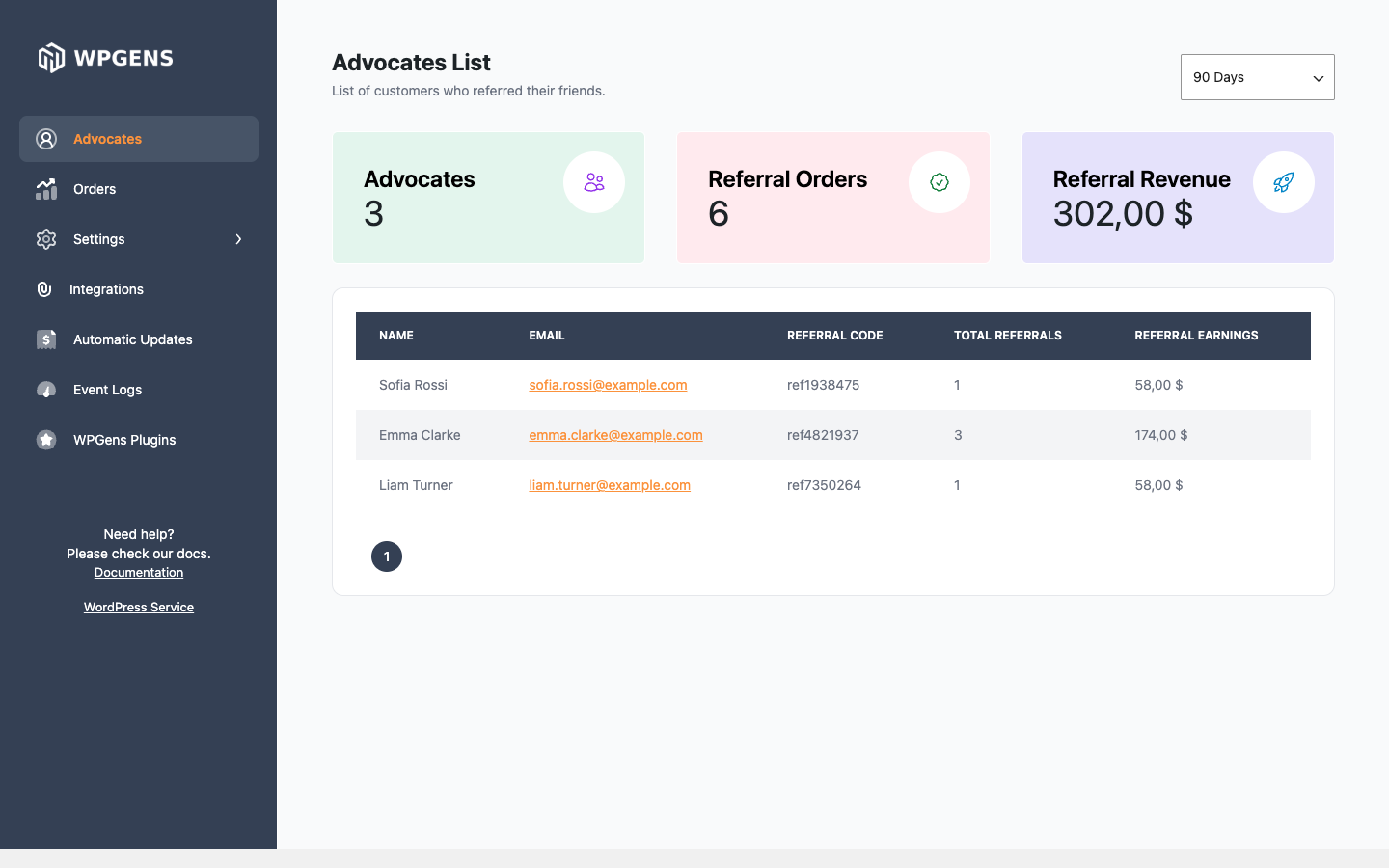This screenshot has height=868, width=1389.
Task: Open WPGens Plugins in the sidebar
Action: tap(139, 440)
